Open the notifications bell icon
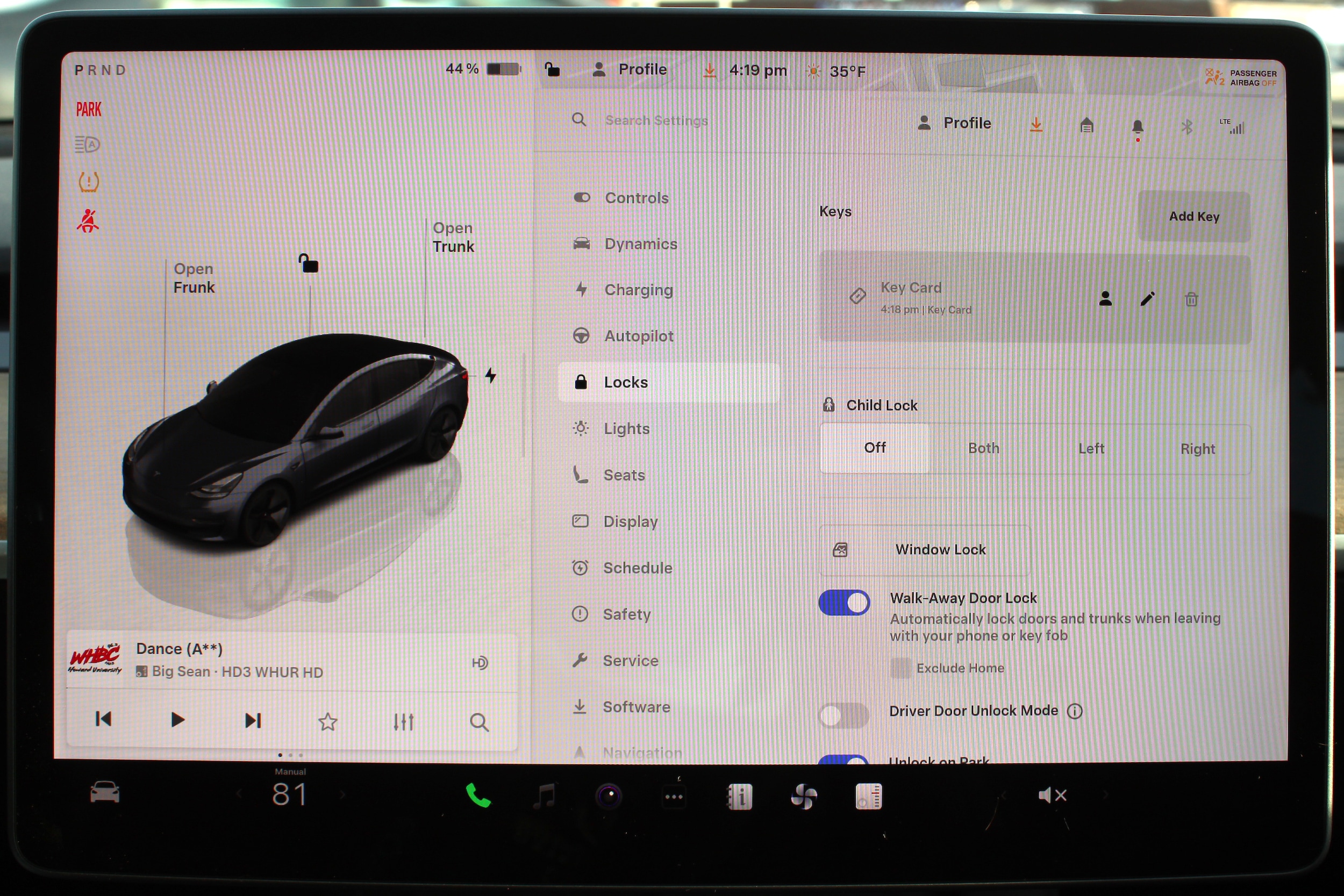Viewport: 1344px width, 896px height. click(1137, 127)
